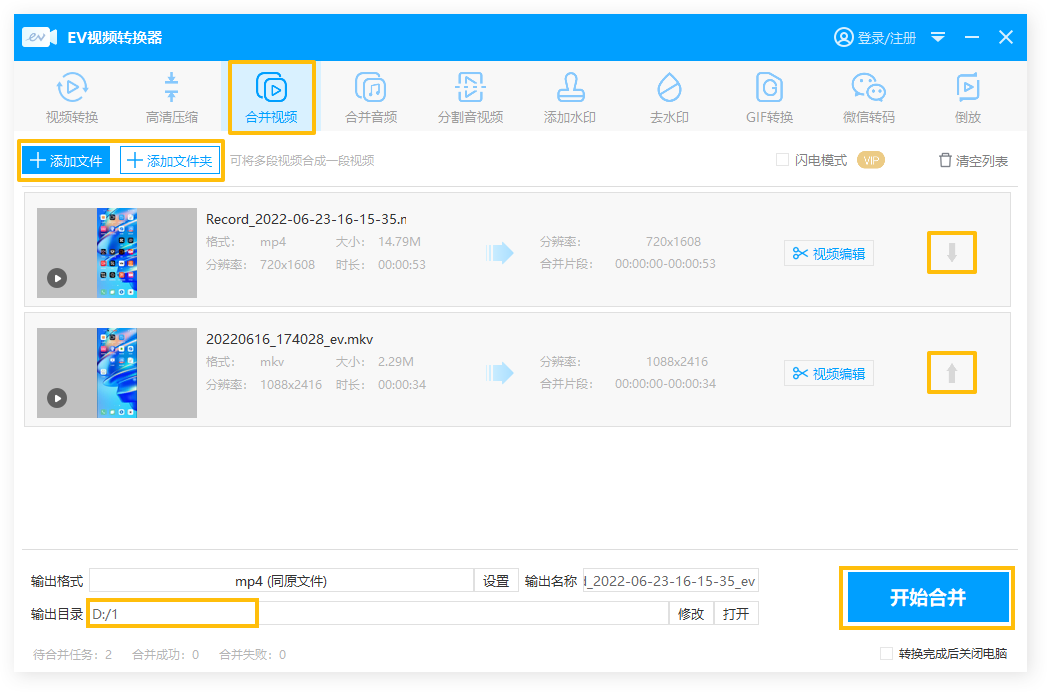
Task: Move Record_2022-06-23 file down with arrow
Action: (952, 252)
